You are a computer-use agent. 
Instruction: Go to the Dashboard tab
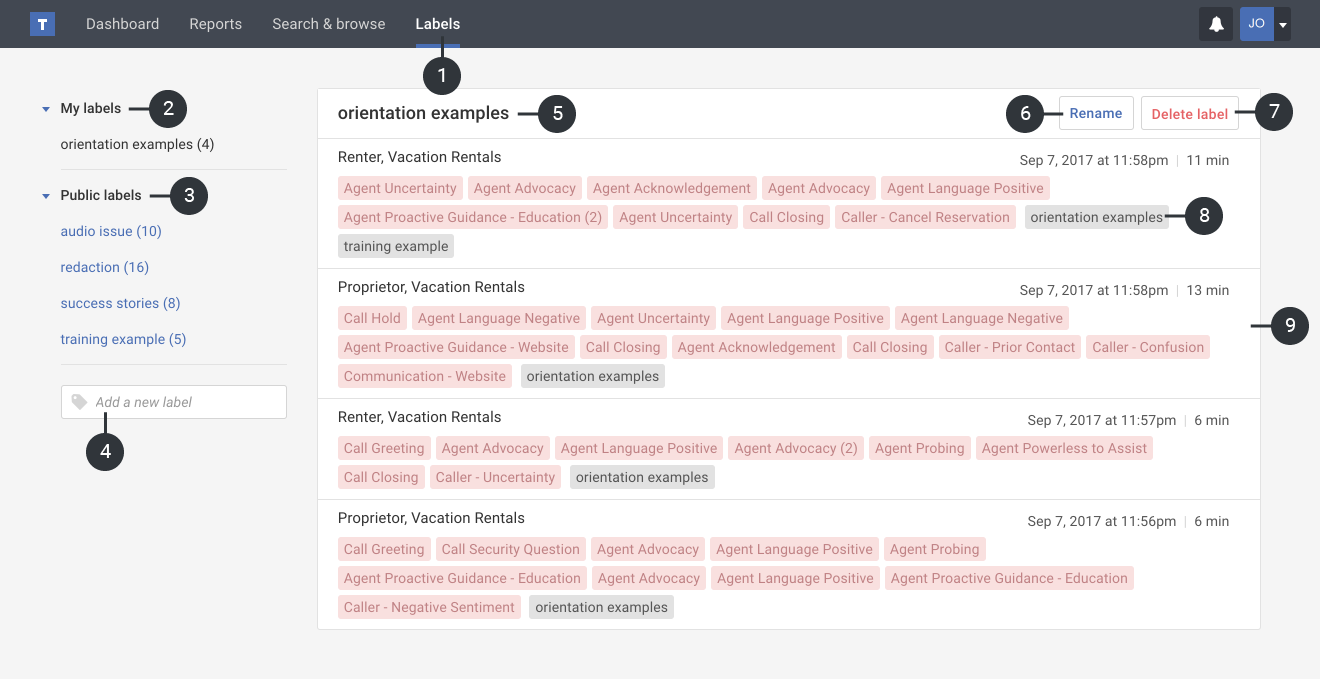(122, 24)
